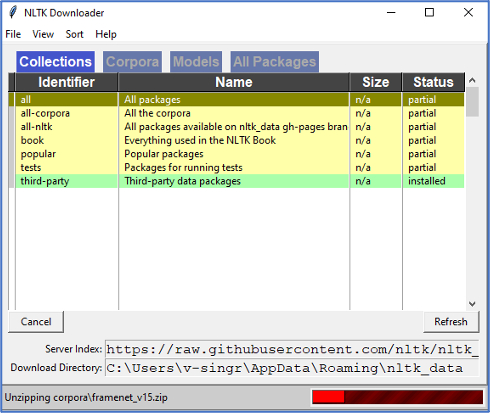Viewport: 490px width, 414px height.
Task: Sort by the Identifier column header
Action: 66,82
